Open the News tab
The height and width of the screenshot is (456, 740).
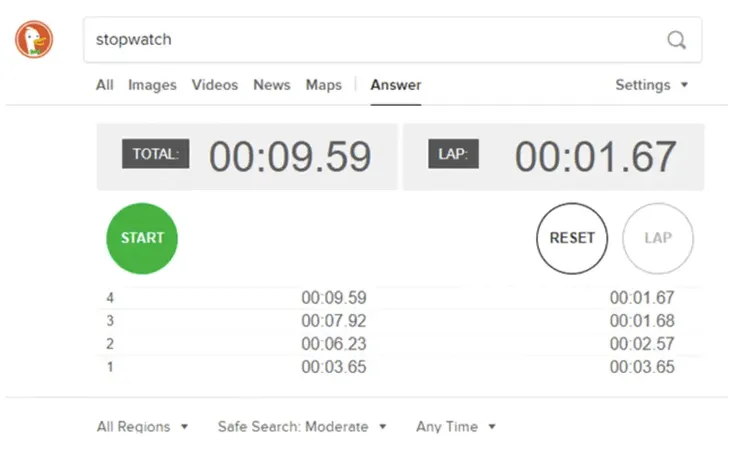pyautogui.click(x=272, y=85)
